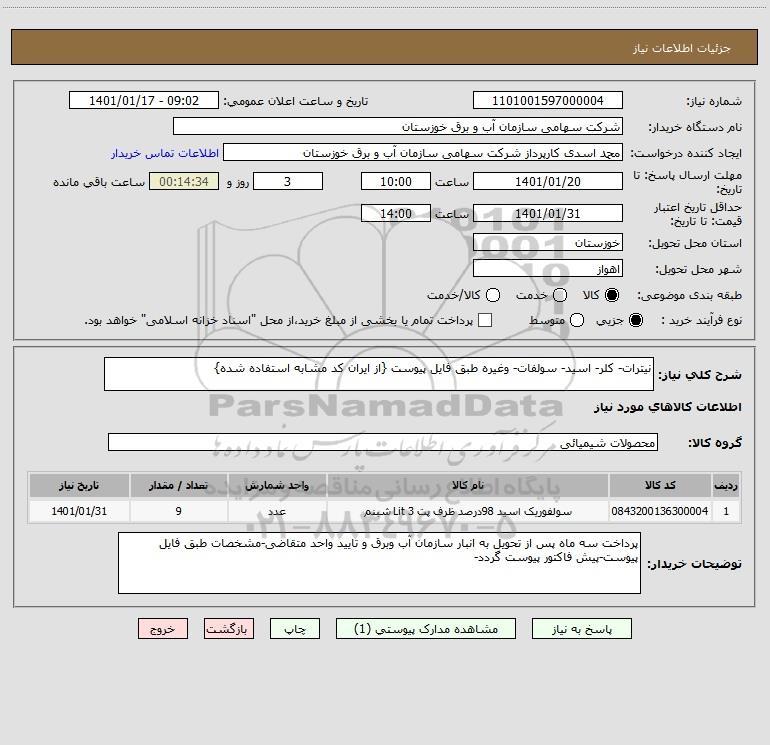
Task: Click the delivery city field اهواز
Action: pos(548,269)
